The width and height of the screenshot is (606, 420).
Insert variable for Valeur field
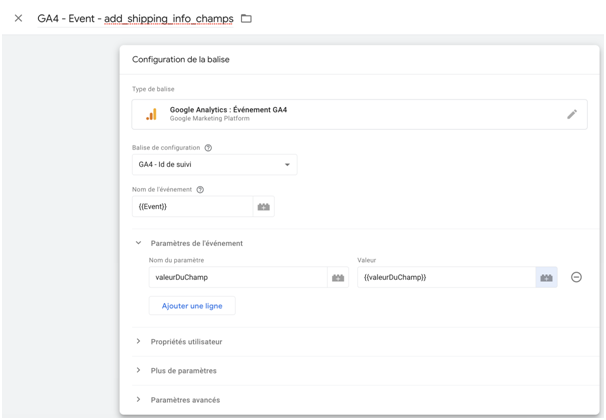(x=546, y=277)
